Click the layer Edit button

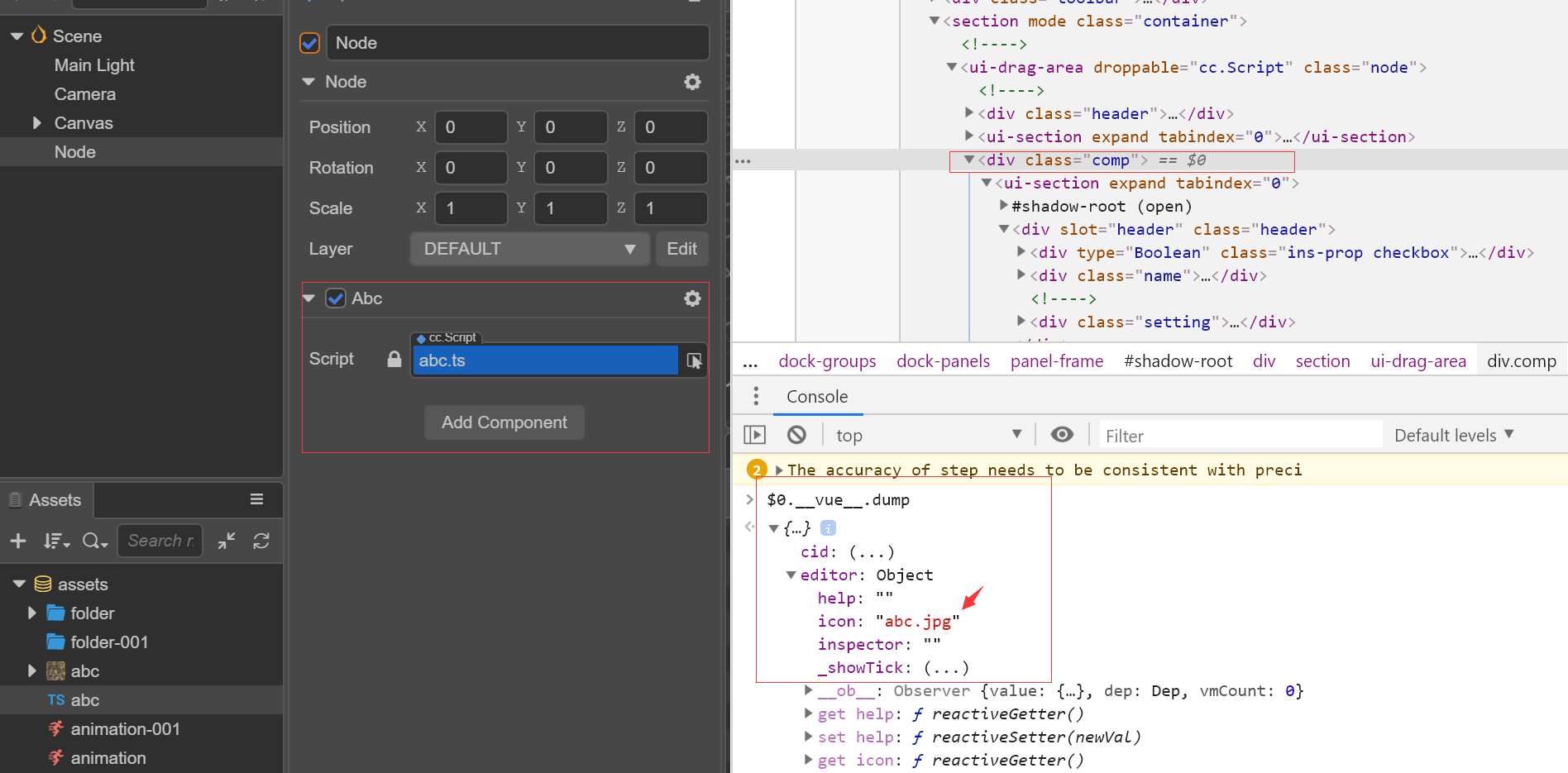pos(681,249)
